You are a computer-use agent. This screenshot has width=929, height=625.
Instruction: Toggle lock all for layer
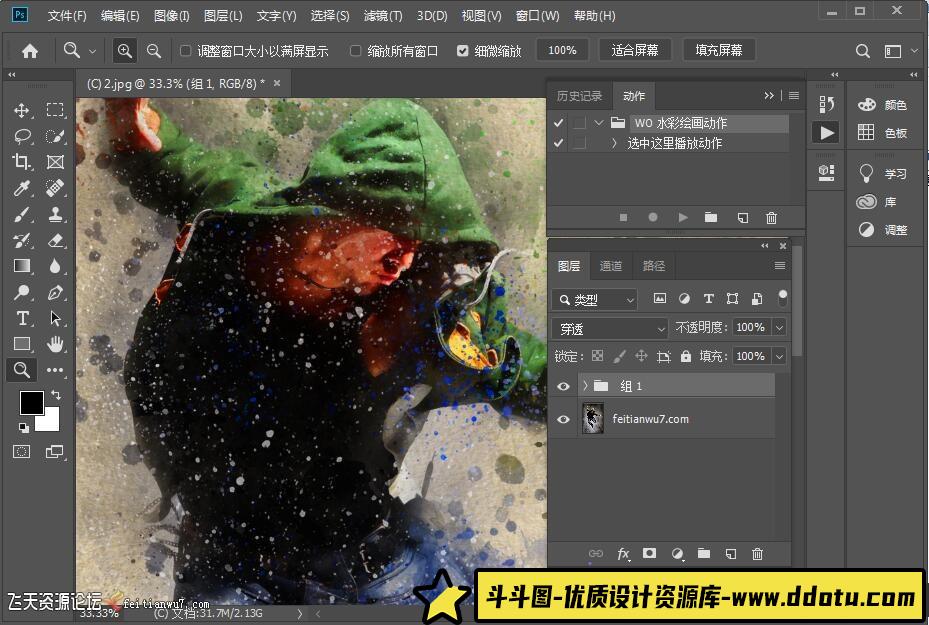685,356
